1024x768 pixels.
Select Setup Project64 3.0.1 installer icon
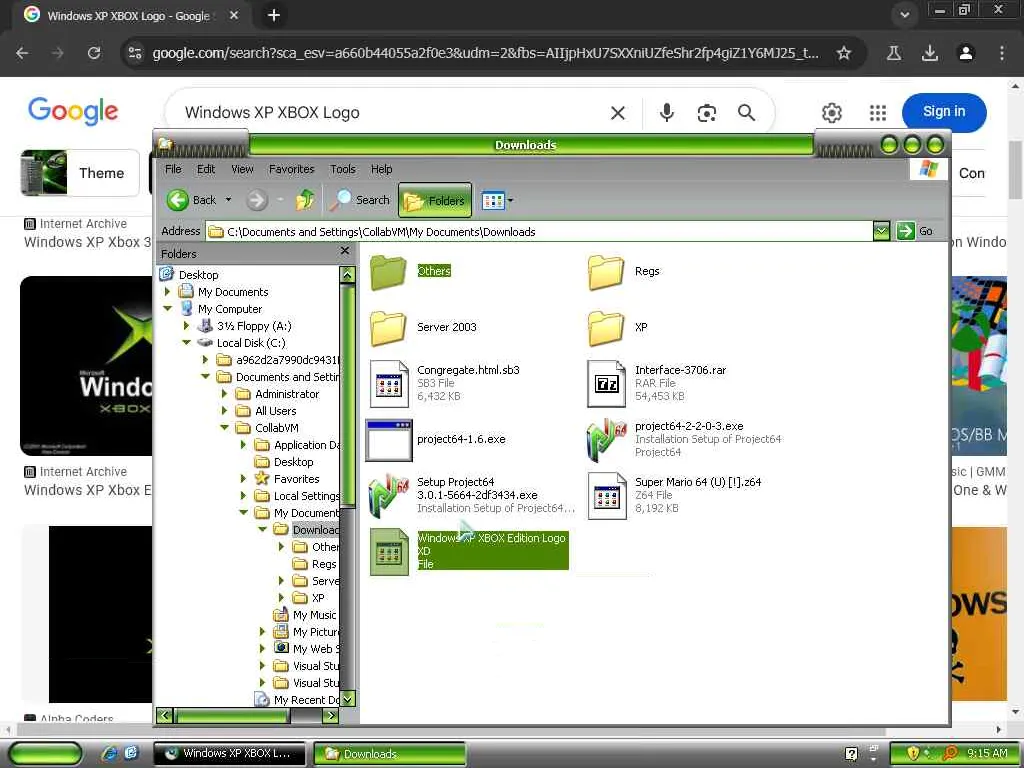389,496
